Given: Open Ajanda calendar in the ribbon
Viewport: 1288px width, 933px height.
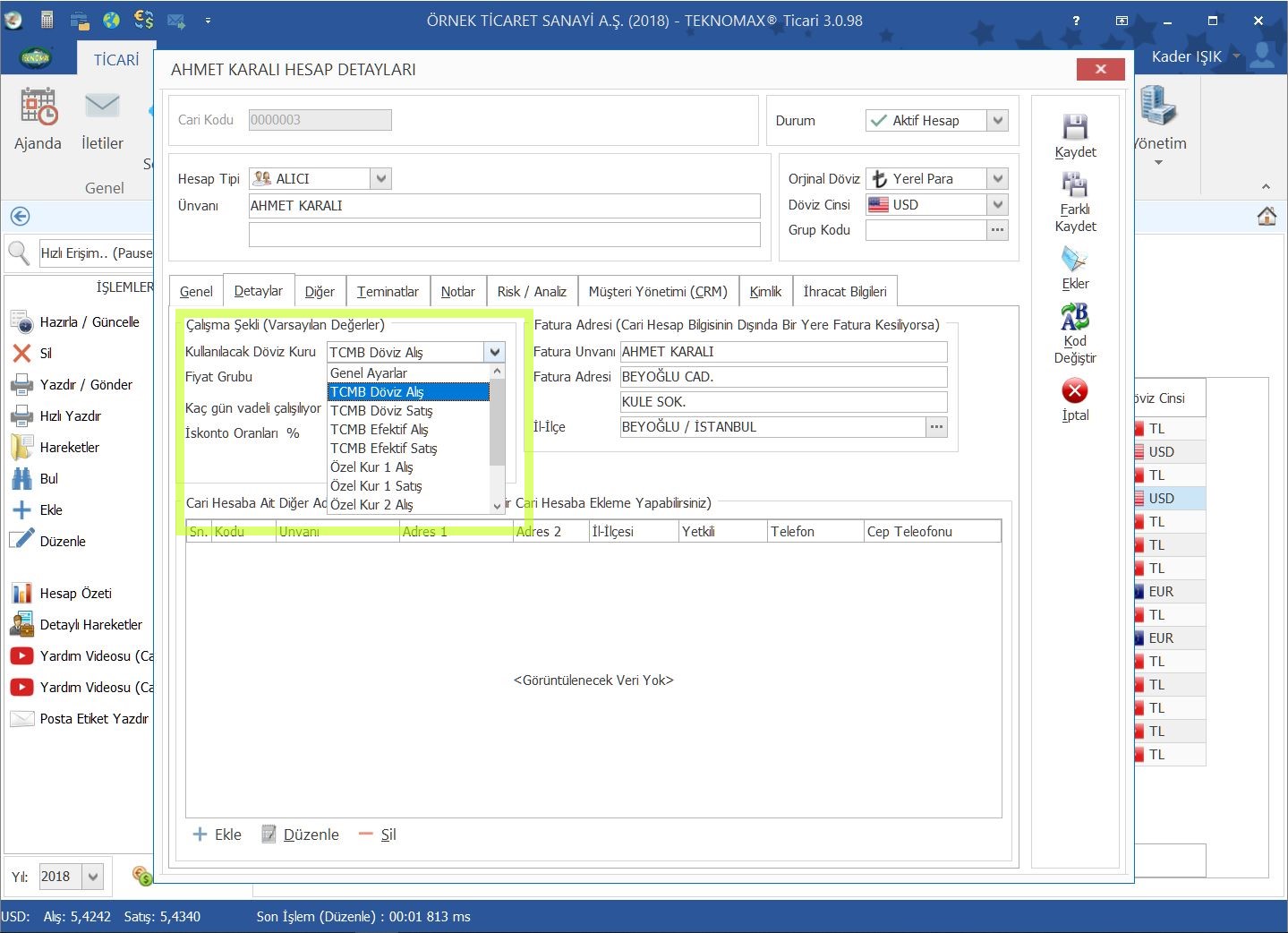Looking at the screenshot, I should pyautogui.click(x=38, y=107).
